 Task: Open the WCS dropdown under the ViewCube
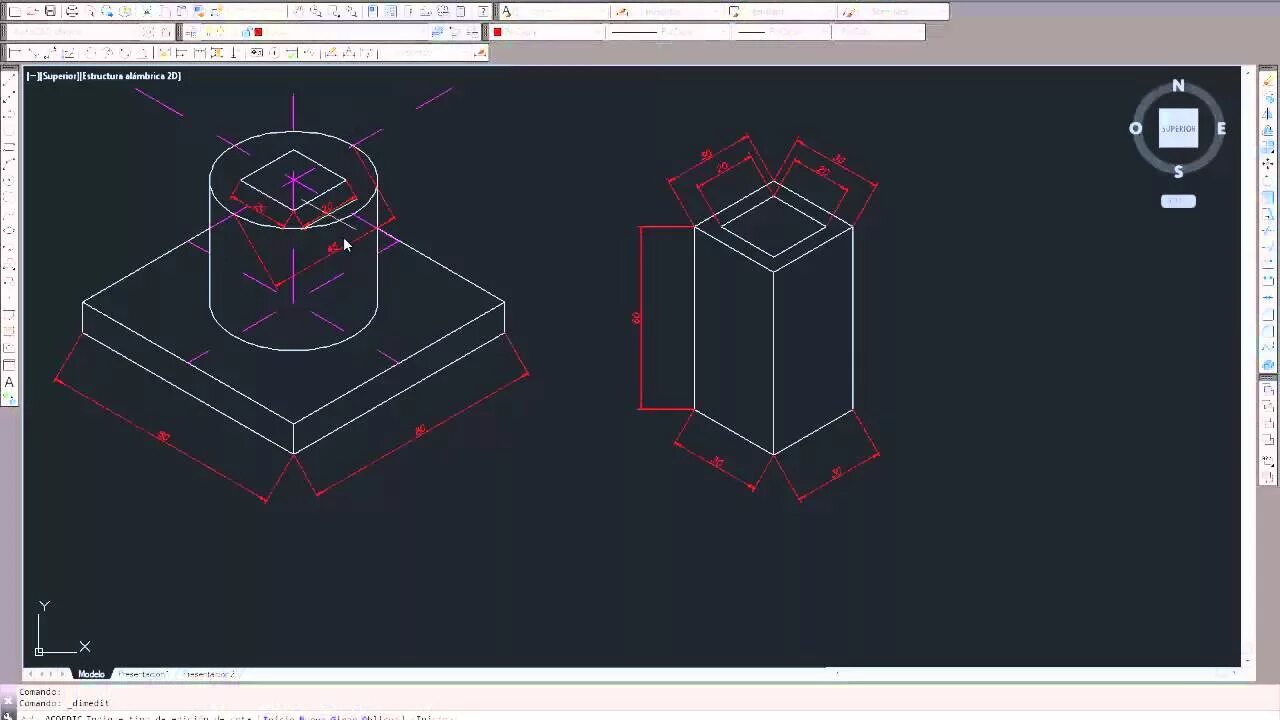pyautogui.click(x=1178, y=201)
